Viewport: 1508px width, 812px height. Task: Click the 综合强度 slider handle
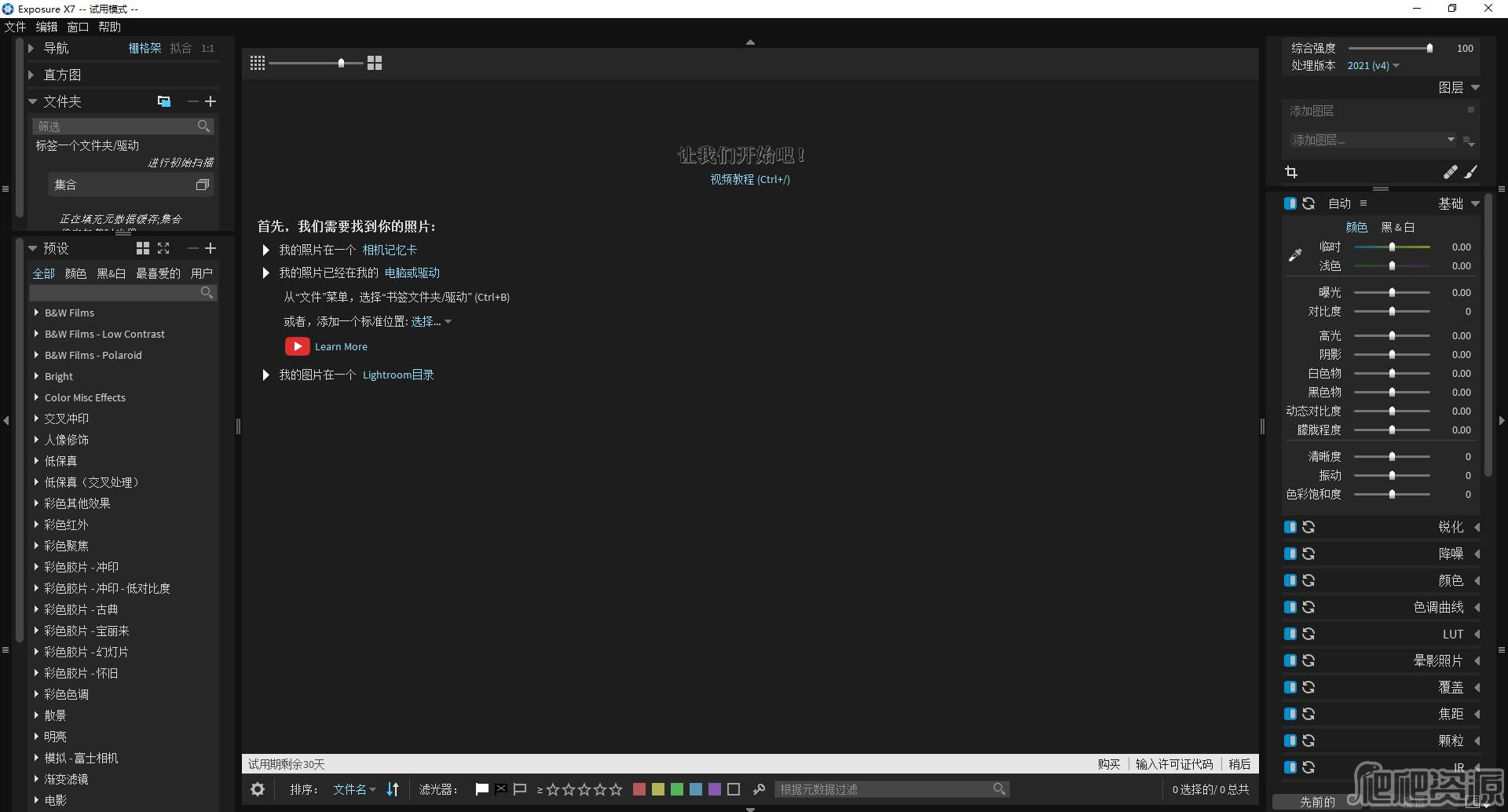1429,48
